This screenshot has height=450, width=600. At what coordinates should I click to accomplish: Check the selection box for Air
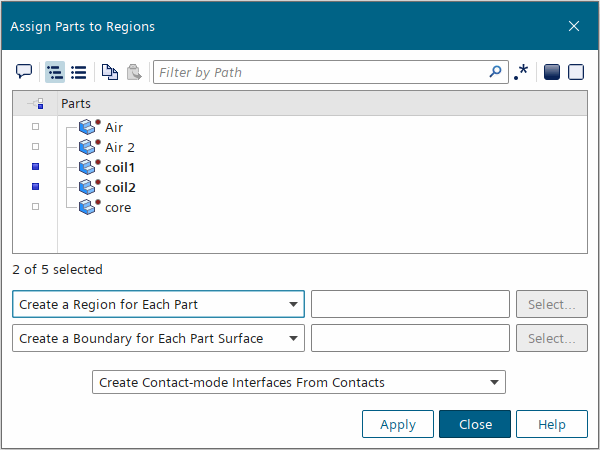(x=36, y=127)
